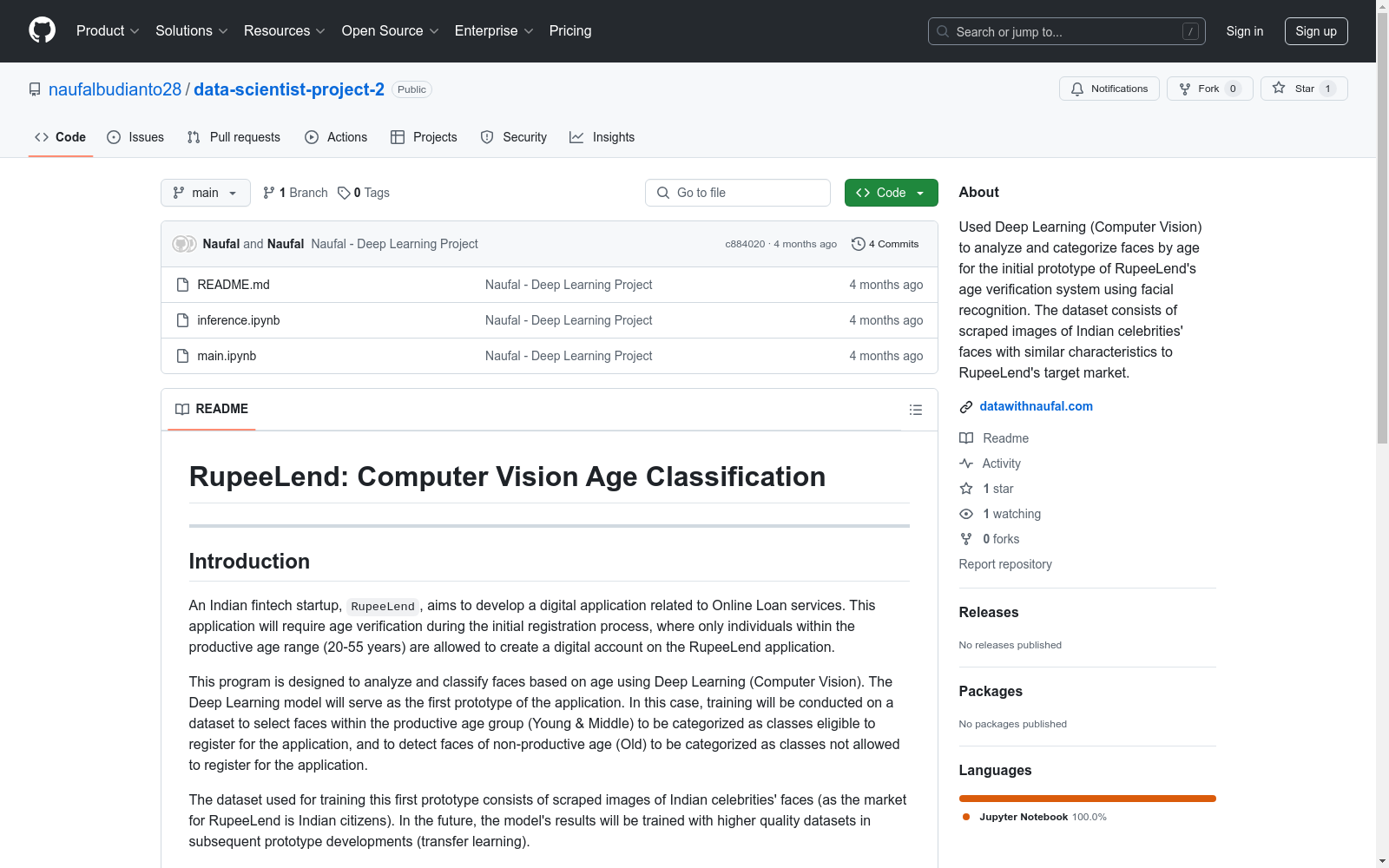Click the Sign up button
This screenshot has height=868, width=1389.
pyautogui.click(x=1316, y=31)
